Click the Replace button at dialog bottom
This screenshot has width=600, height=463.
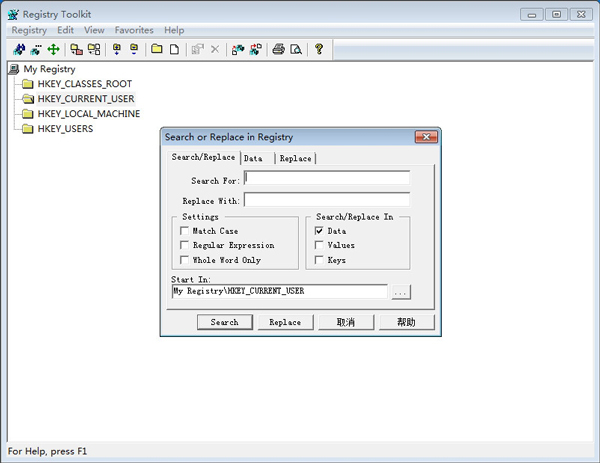tap(285, 322)
